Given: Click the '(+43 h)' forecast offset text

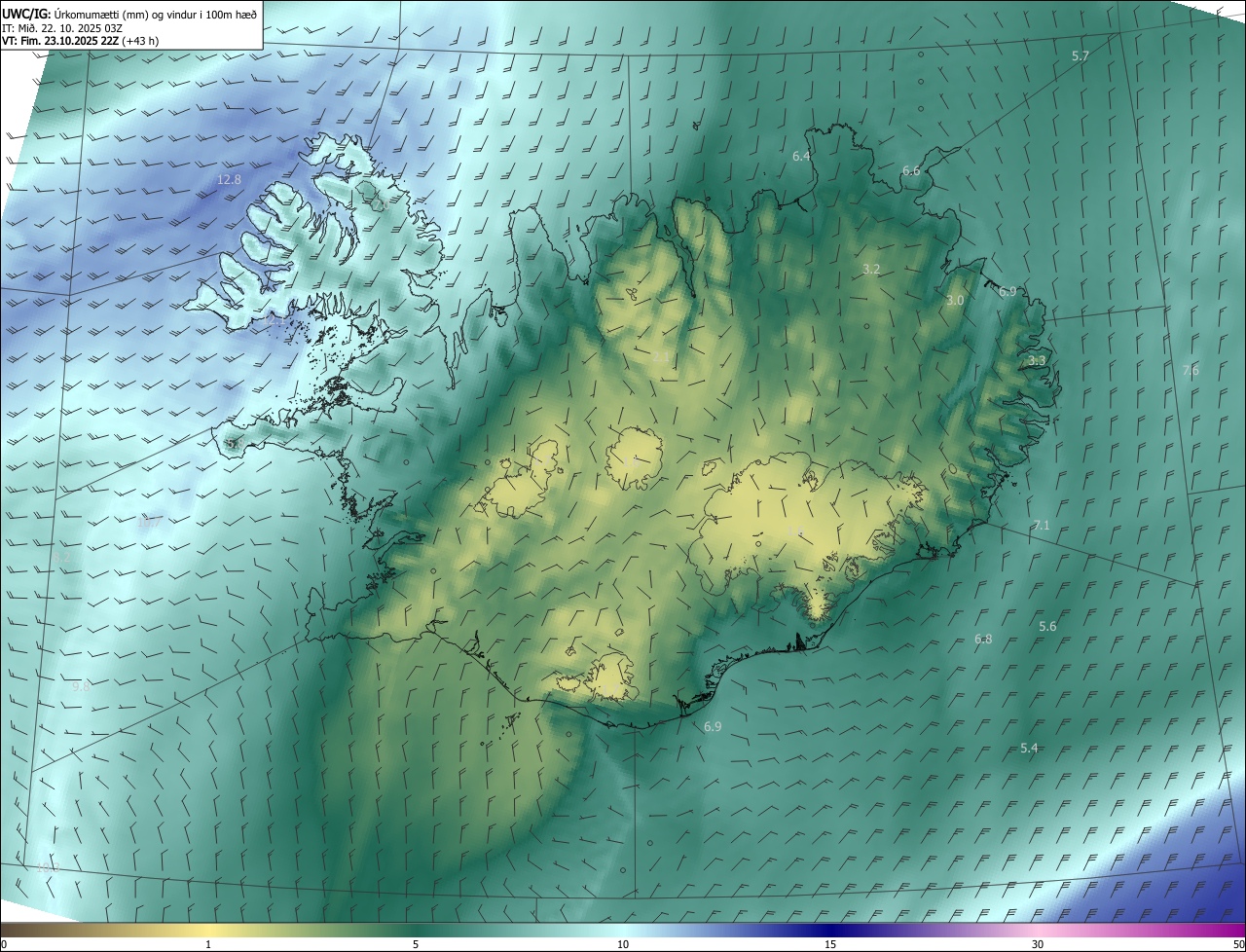Looking at the screenshot, I should 141,41.
